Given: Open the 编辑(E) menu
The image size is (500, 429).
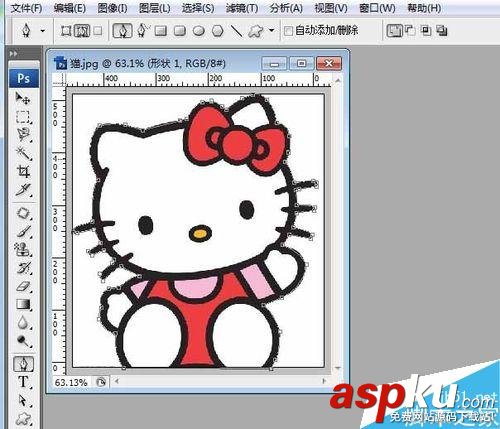Looking at the screenshot, I should [x=70, y=8].
